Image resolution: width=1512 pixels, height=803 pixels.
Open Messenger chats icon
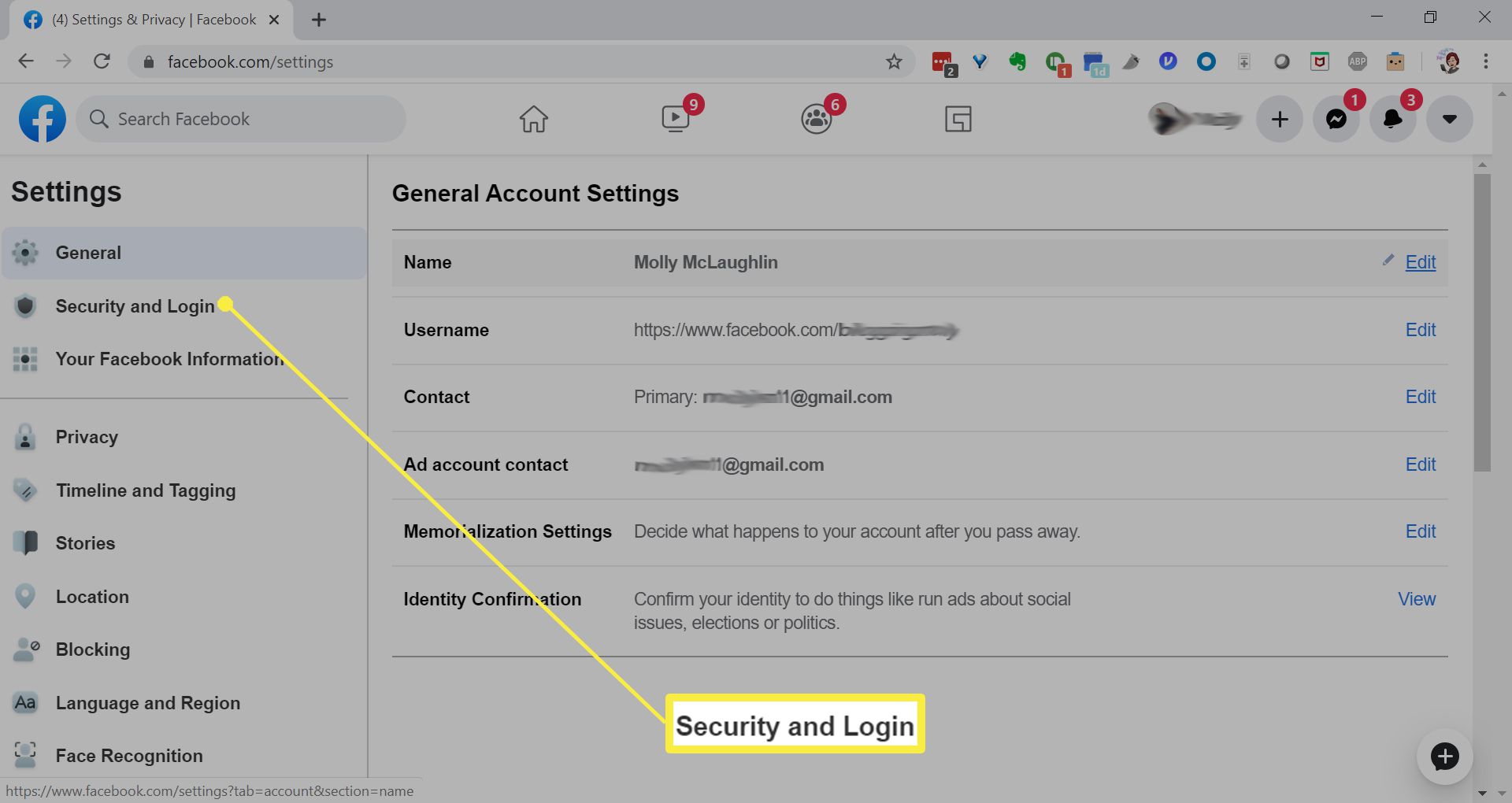[1336, 119]
